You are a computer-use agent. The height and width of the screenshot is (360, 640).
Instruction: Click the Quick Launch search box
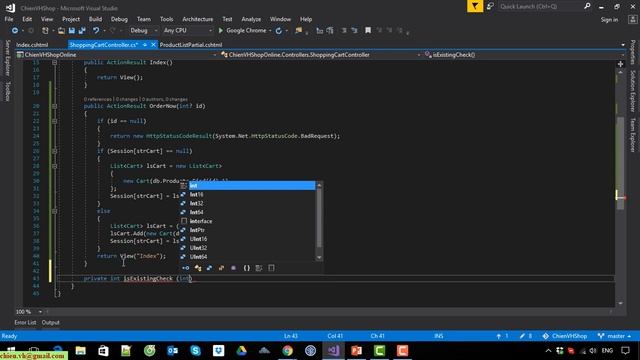click(540, 6)
